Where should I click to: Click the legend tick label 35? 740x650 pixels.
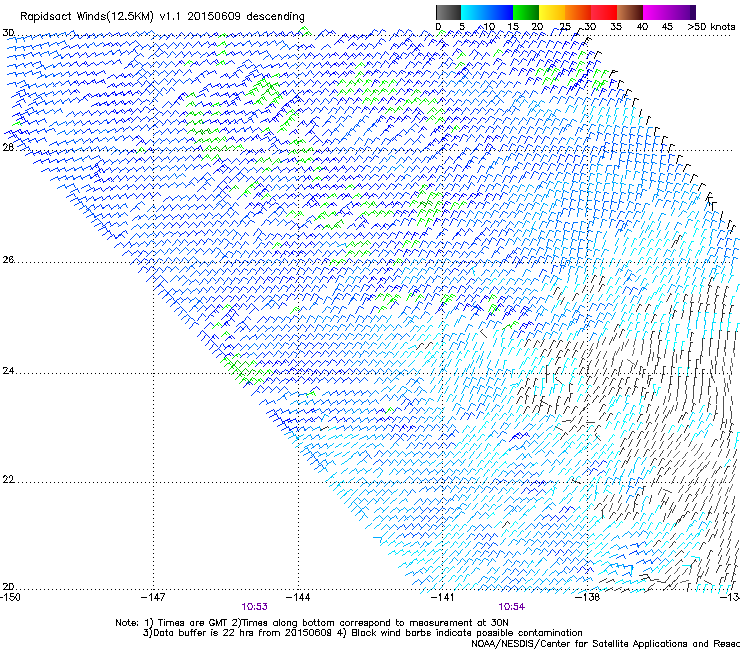[x=616, y=26]
